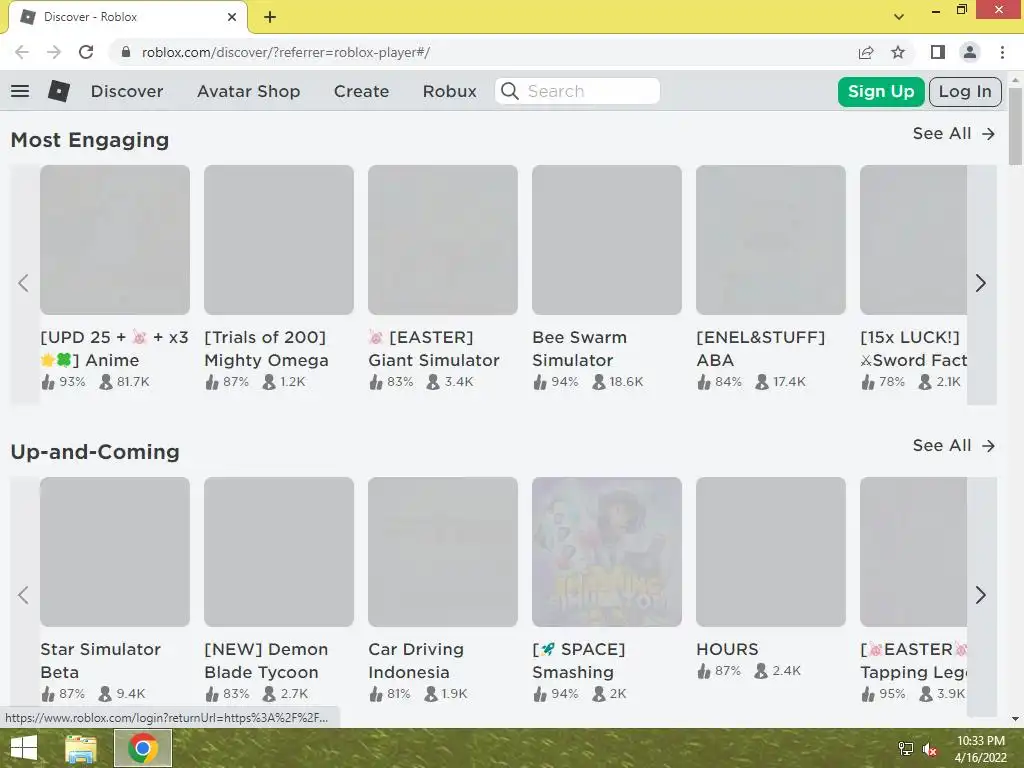
Task: Open the Robux nav item
Action: [x=450, y=91]
